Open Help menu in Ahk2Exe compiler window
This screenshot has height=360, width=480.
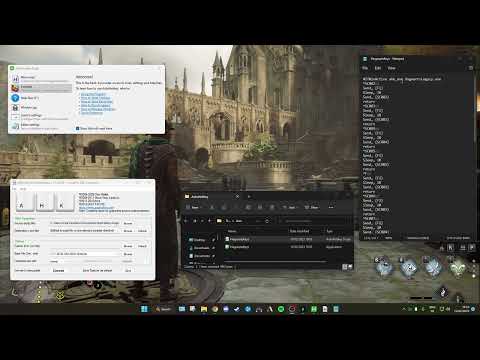(23, 189)
